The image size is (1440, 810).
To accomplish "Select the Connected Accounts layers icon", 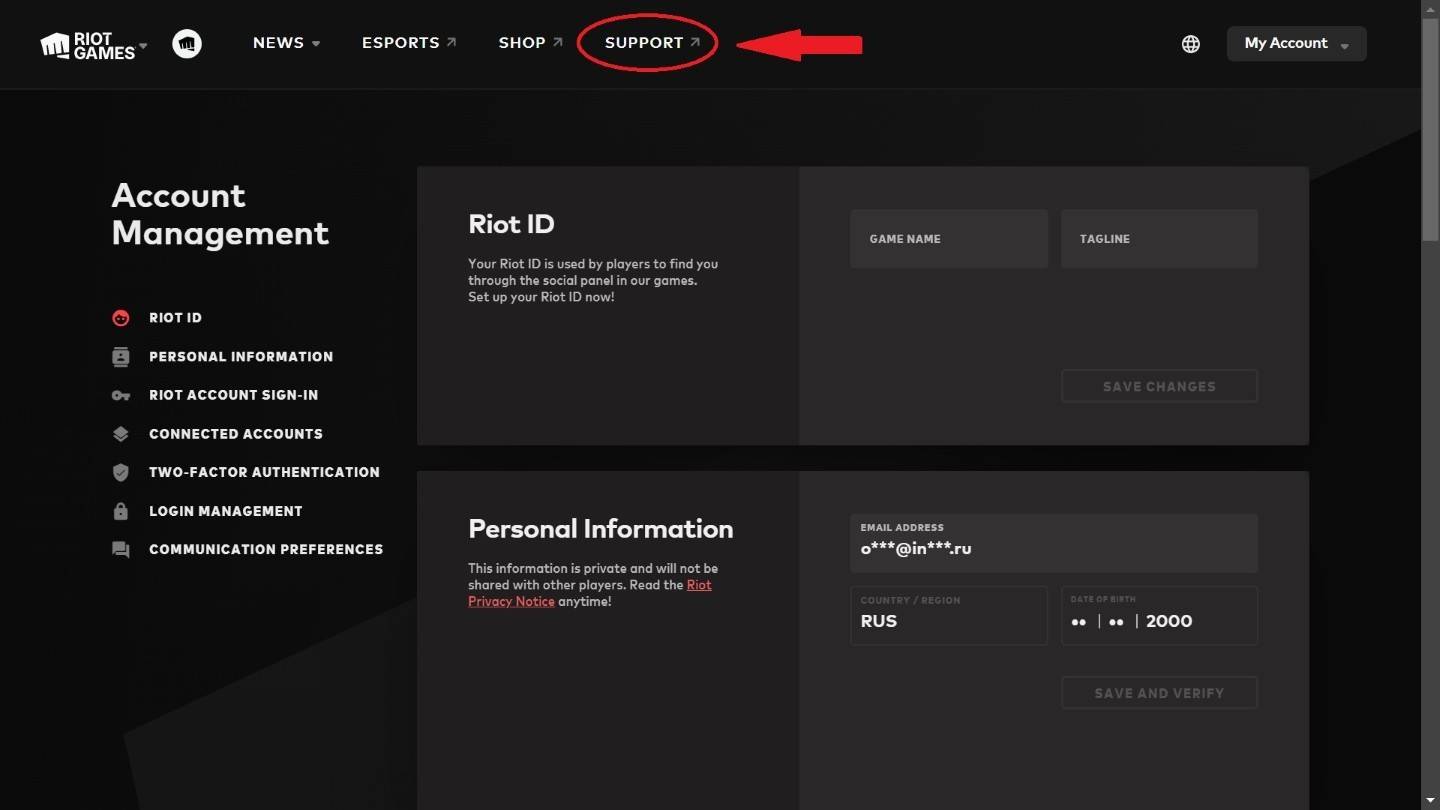I will coord(121,433).
